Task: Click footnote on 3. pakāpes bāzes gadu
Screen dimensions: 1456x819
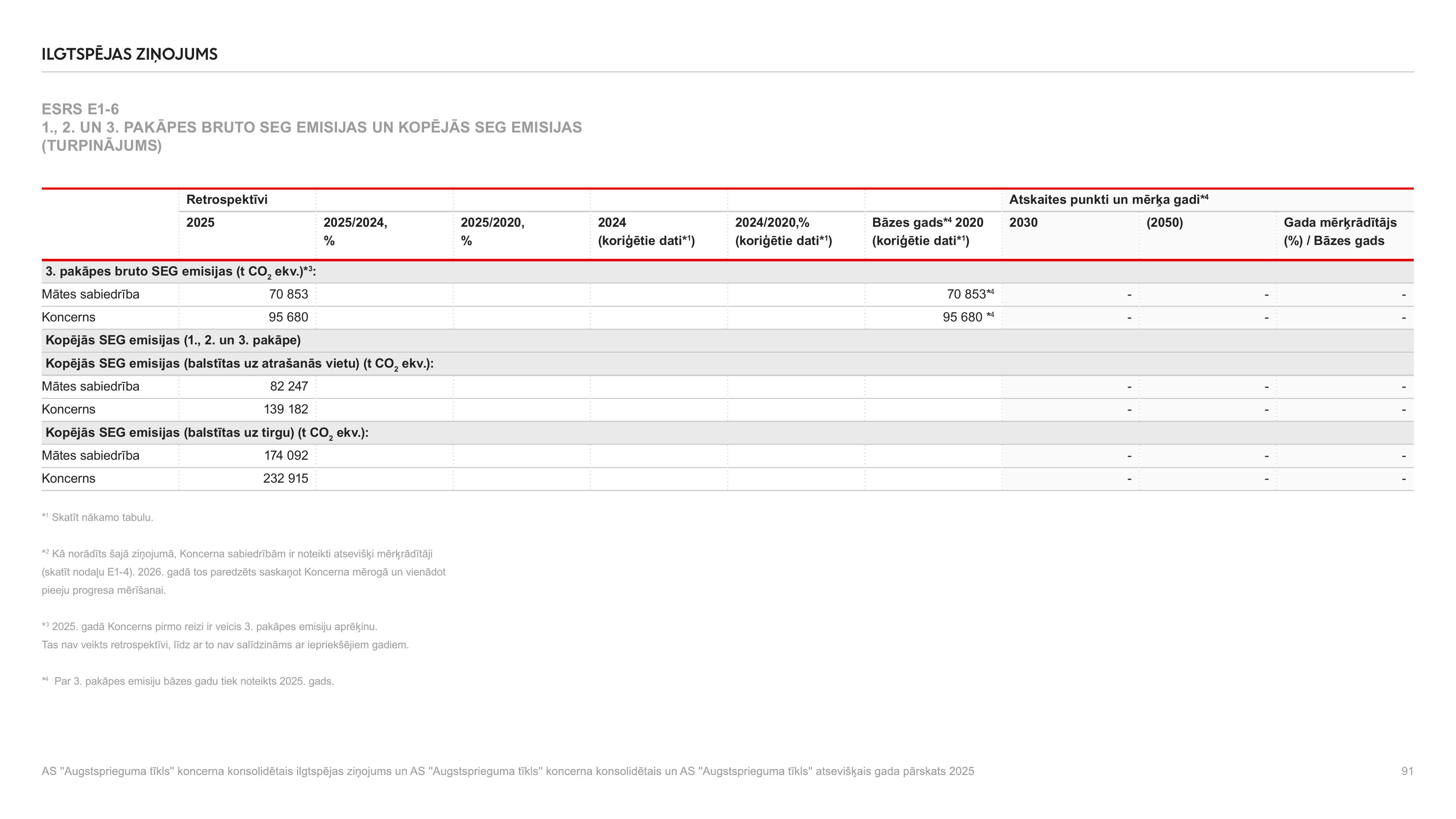Action: 188,681
